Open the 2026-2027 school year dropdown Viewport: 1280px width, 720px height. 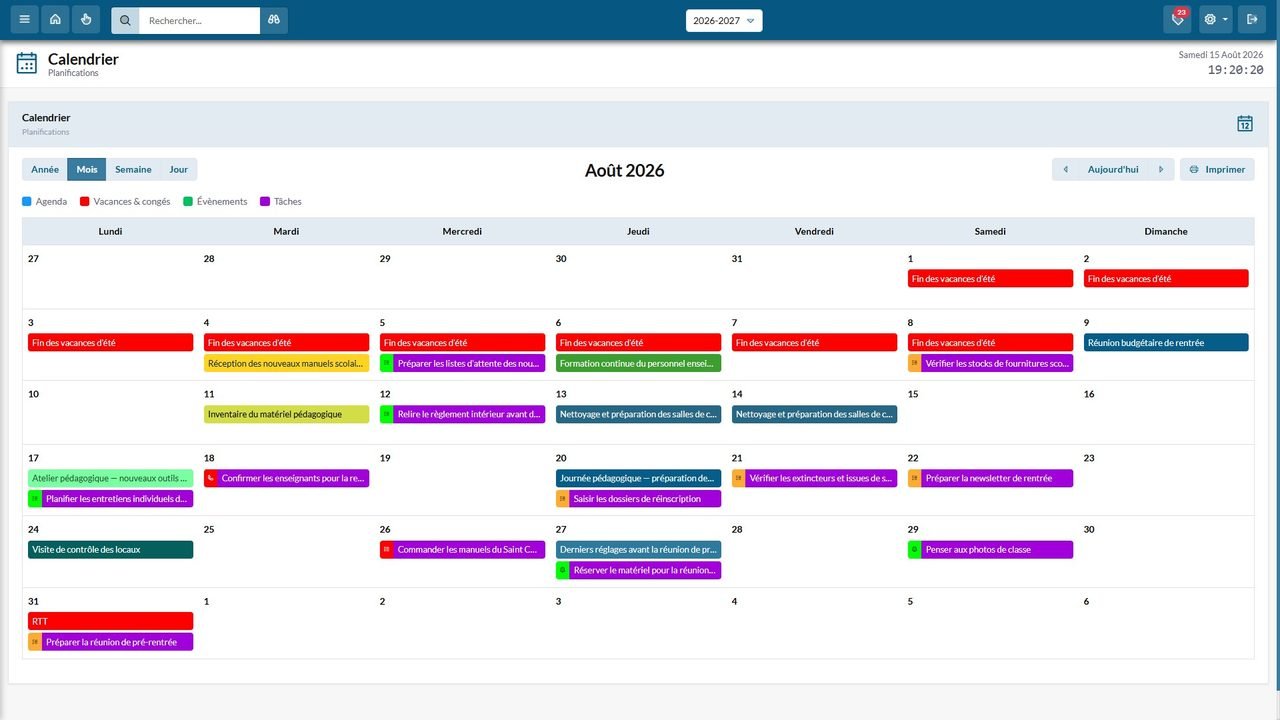click(724, 20)
